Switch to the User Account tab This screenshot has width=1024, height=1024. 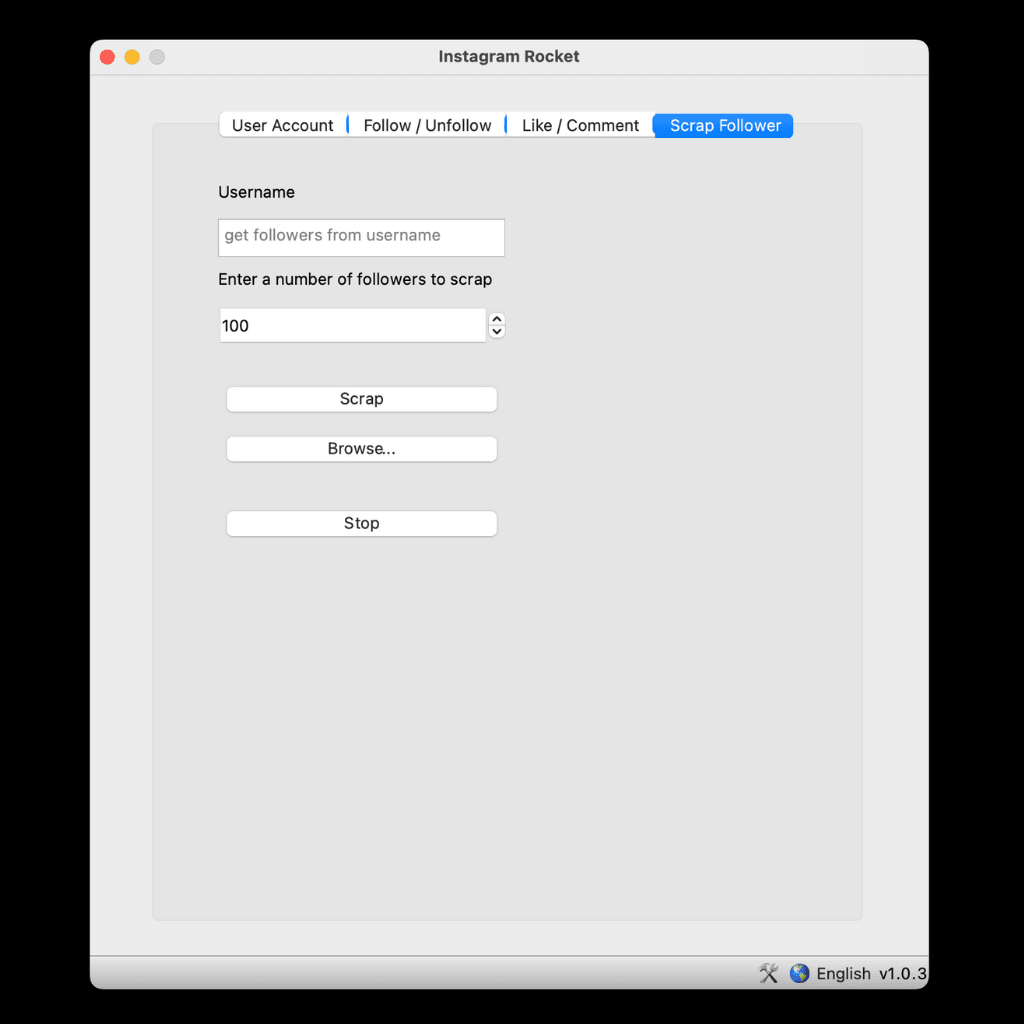(x=283, y=124)
